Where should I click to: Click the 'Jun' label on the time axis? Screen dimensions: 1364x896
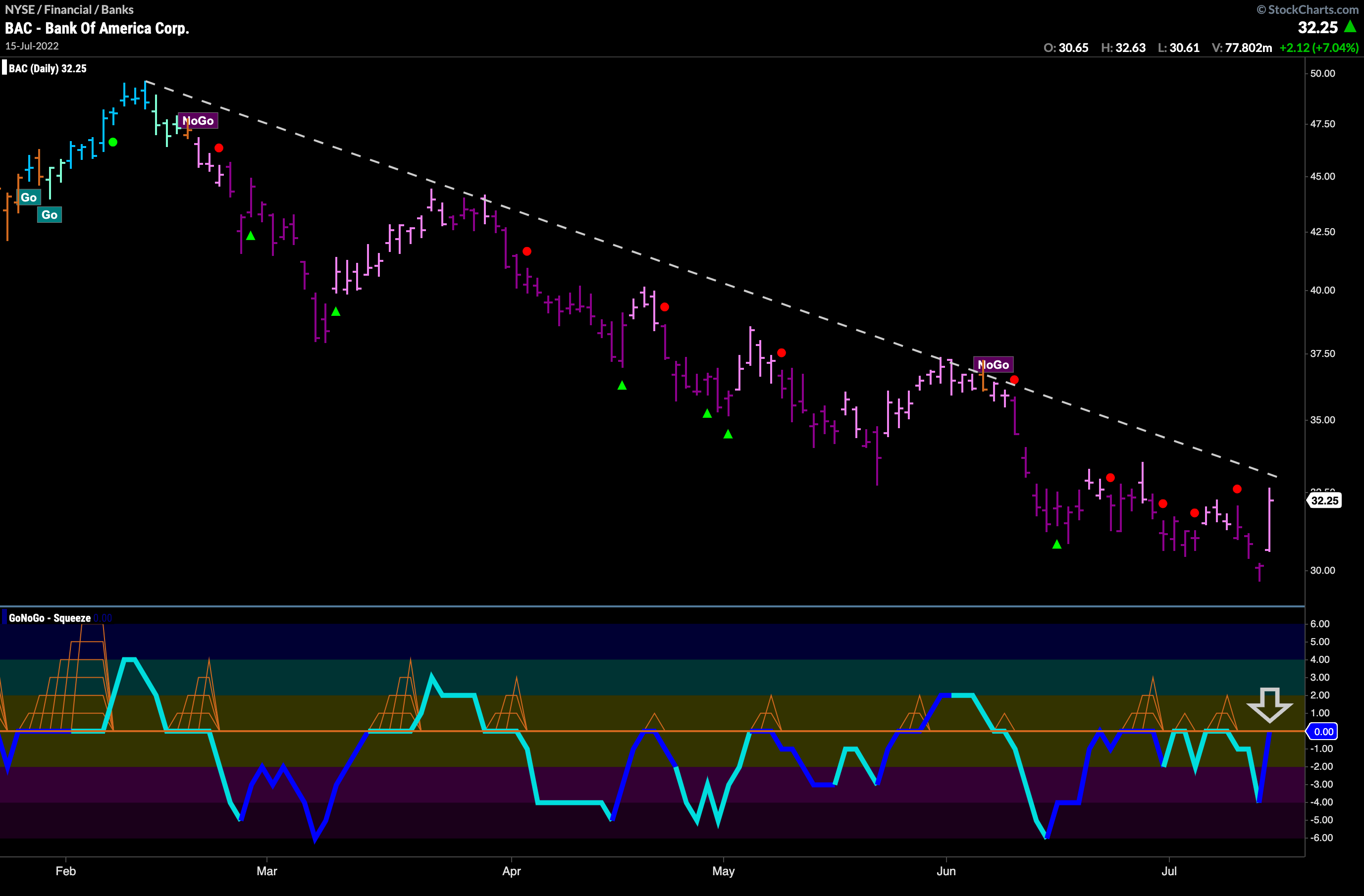[x=946, y=871]
